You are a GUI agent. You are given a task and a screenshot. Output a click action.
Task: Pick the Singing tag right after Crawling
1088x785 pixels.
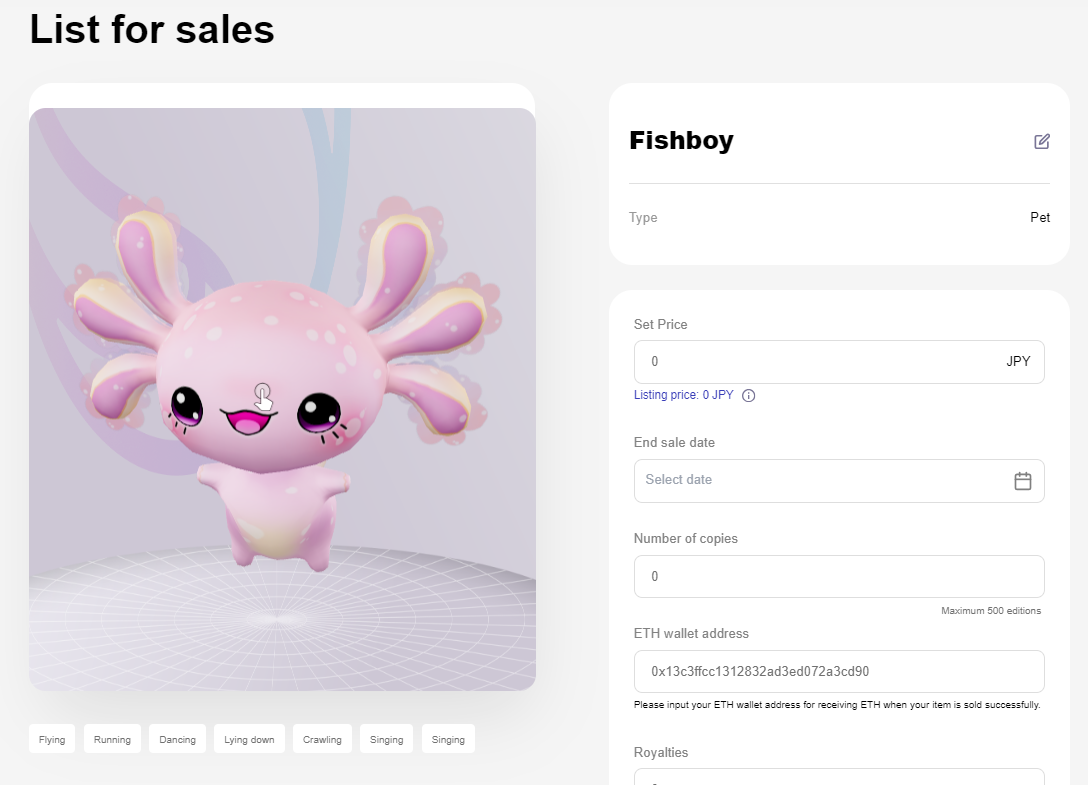[x=386, y=740]
